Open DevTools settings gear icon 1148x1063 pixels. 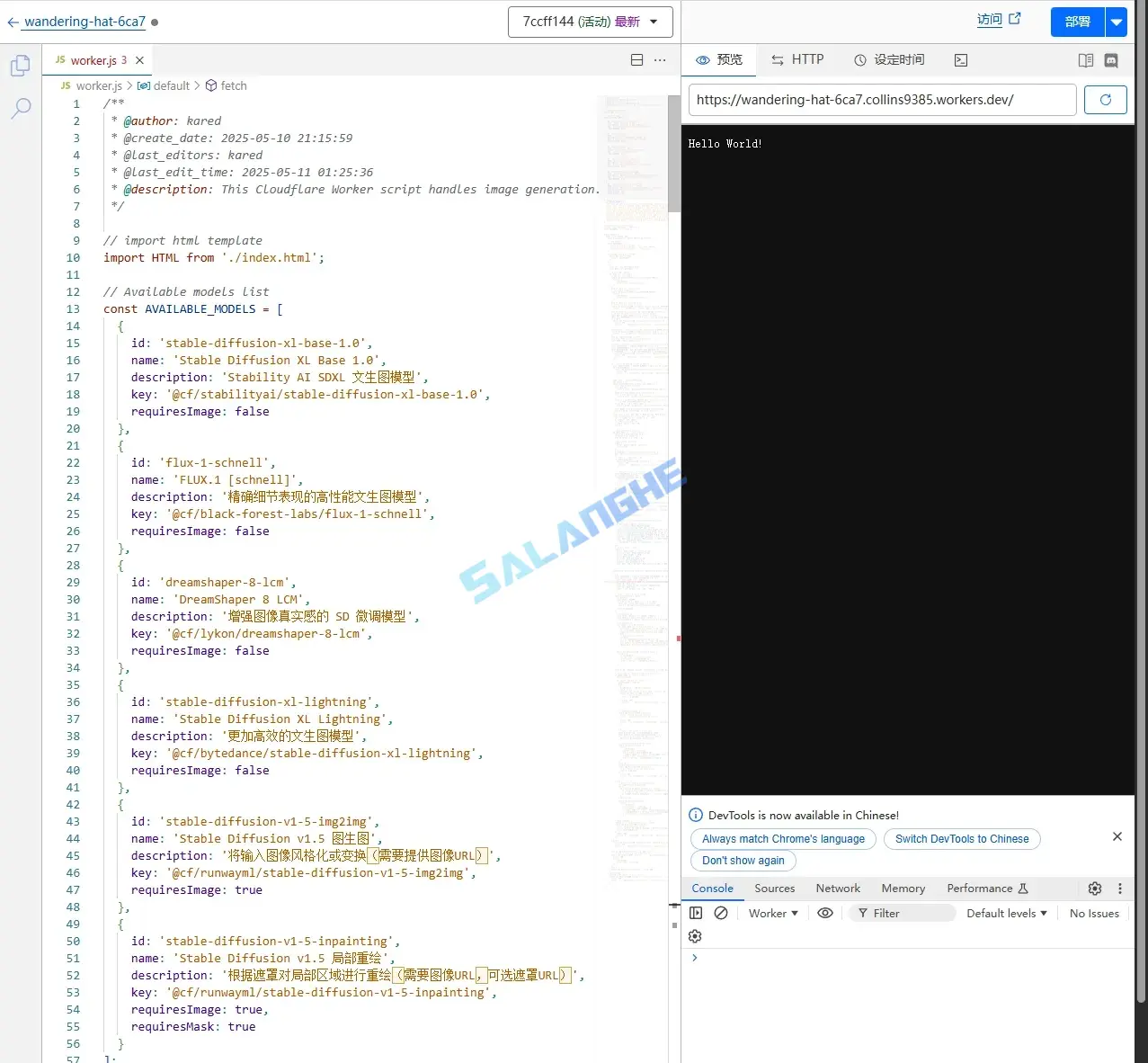click(x=1094, y=889)
